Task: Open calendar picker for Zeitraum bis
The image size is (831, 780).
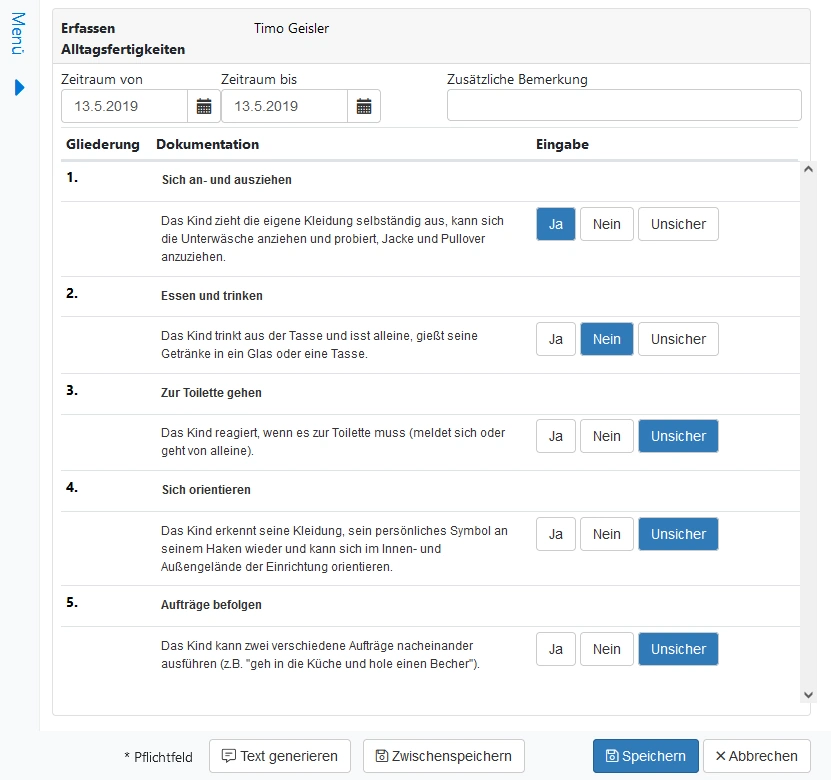Action: click(364, 106)
